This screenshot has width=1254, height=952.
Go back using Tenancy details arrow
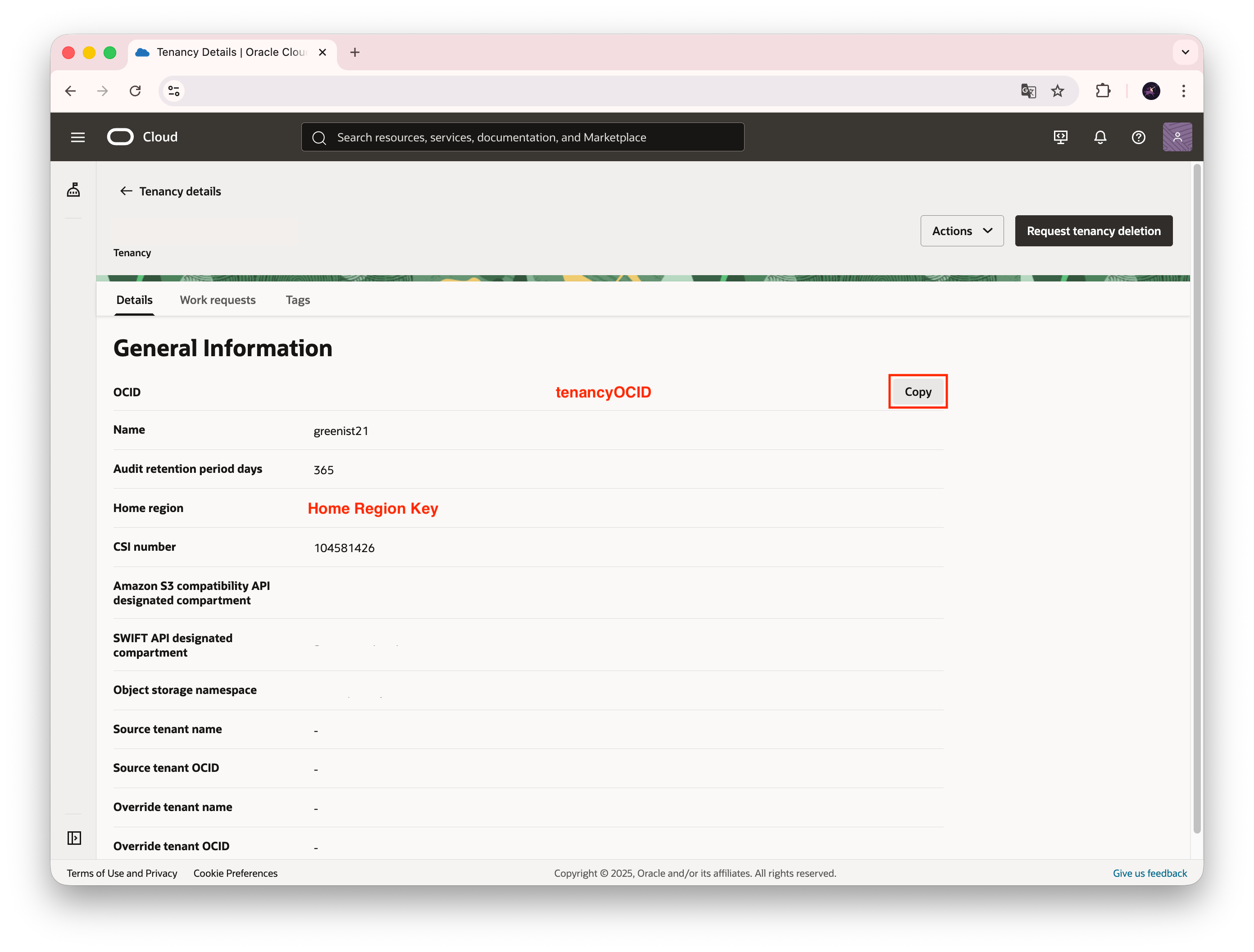[126, 191]
